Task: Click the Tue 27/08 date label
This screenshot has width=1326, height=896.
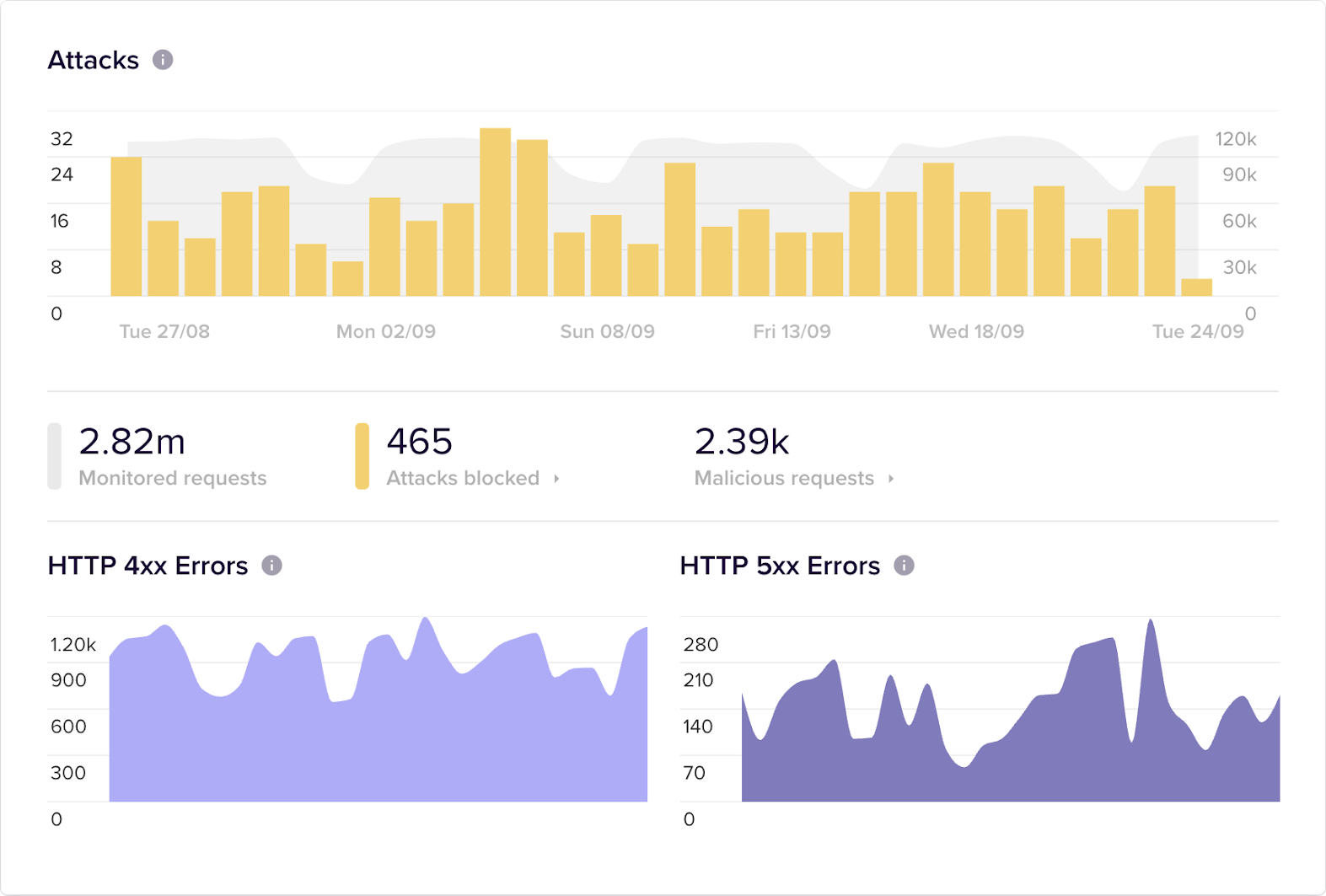Action: click(x=164, y=331)
